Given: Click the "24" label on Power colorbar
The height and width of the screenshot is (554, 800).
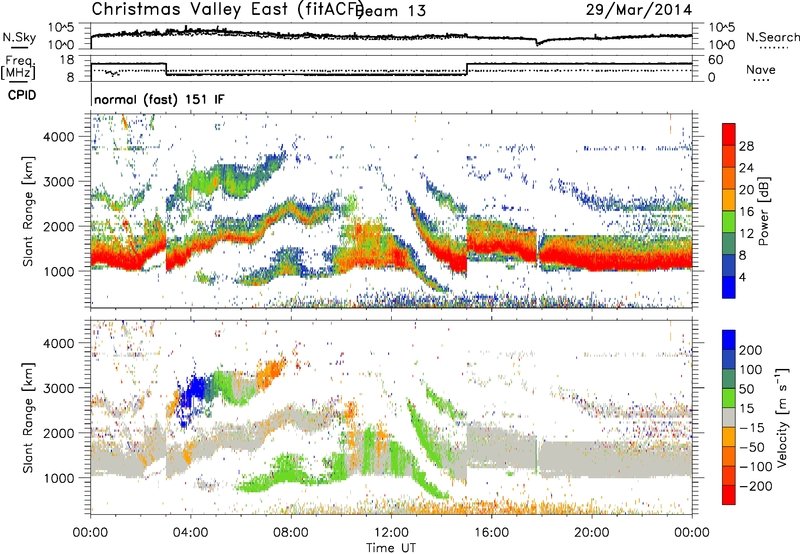Looking at the screenshot, I should point(746,168).
